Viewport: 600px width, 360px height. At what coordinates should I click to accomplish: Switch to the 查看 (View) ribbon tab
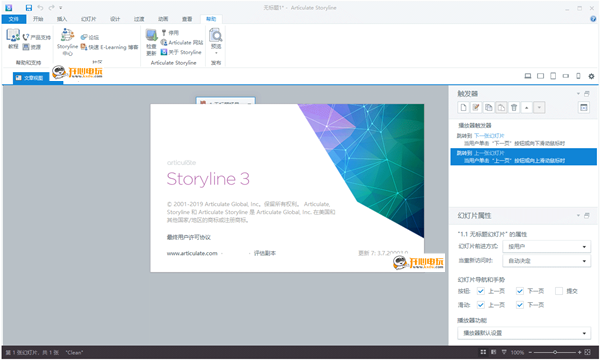[x=187, y=19]
